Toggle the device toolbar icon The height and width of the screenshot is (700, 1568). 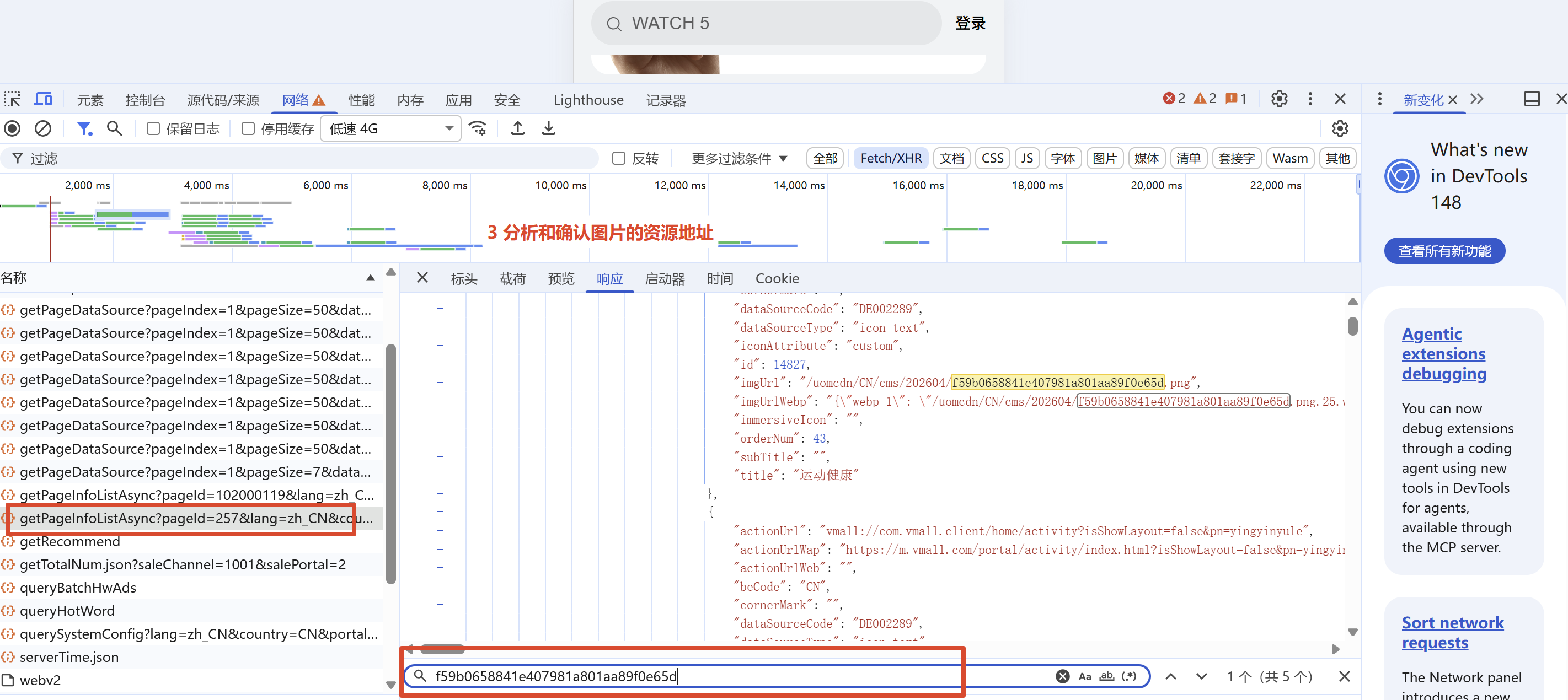43,99
